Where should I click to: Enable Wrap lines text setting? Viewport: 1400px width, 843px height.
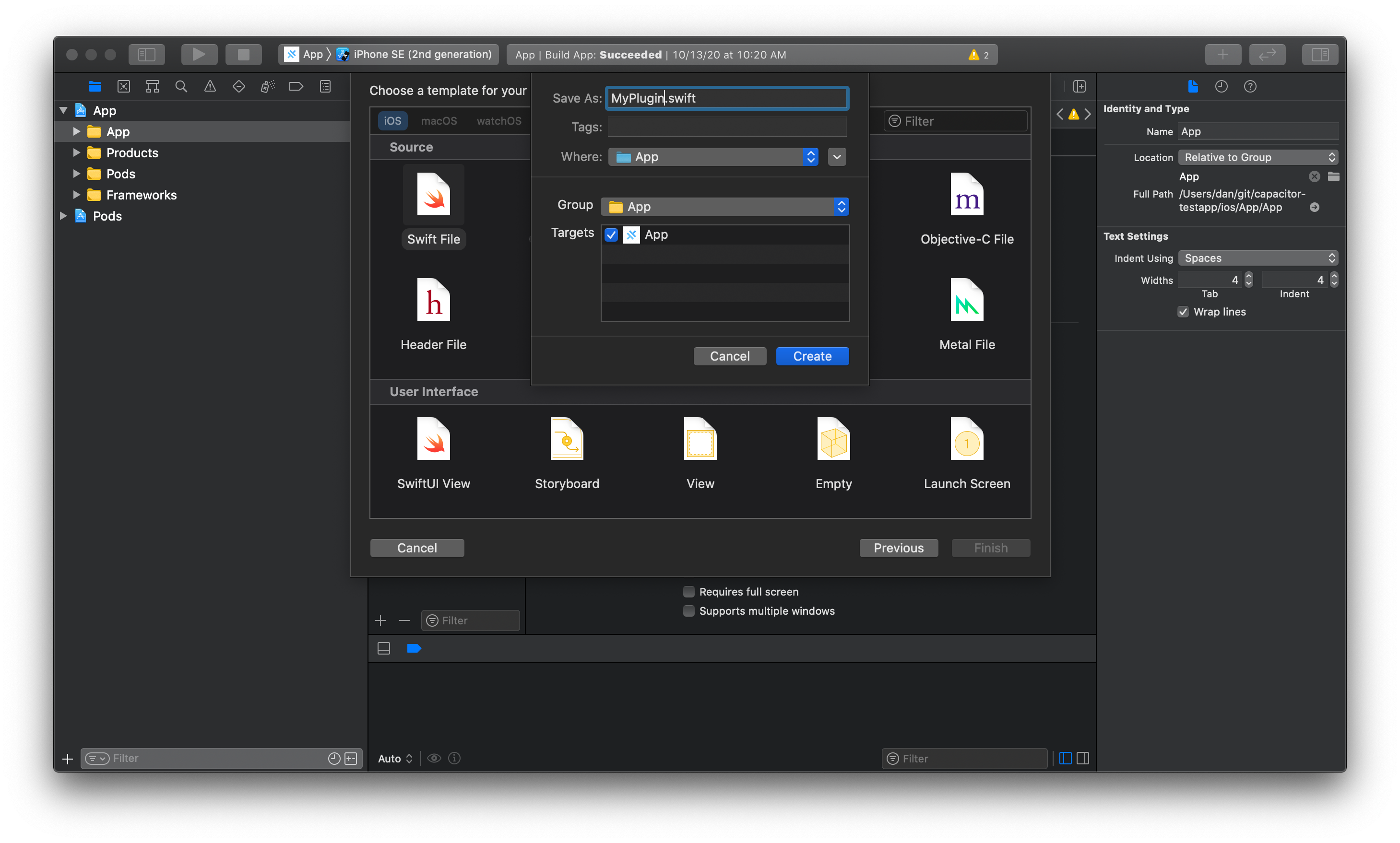pyautogui.click(x=1183, y=311)
